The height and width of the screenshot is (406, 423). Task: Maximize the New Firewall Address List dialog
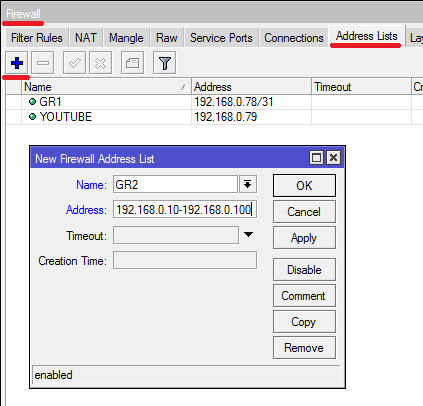pos(316,157)
